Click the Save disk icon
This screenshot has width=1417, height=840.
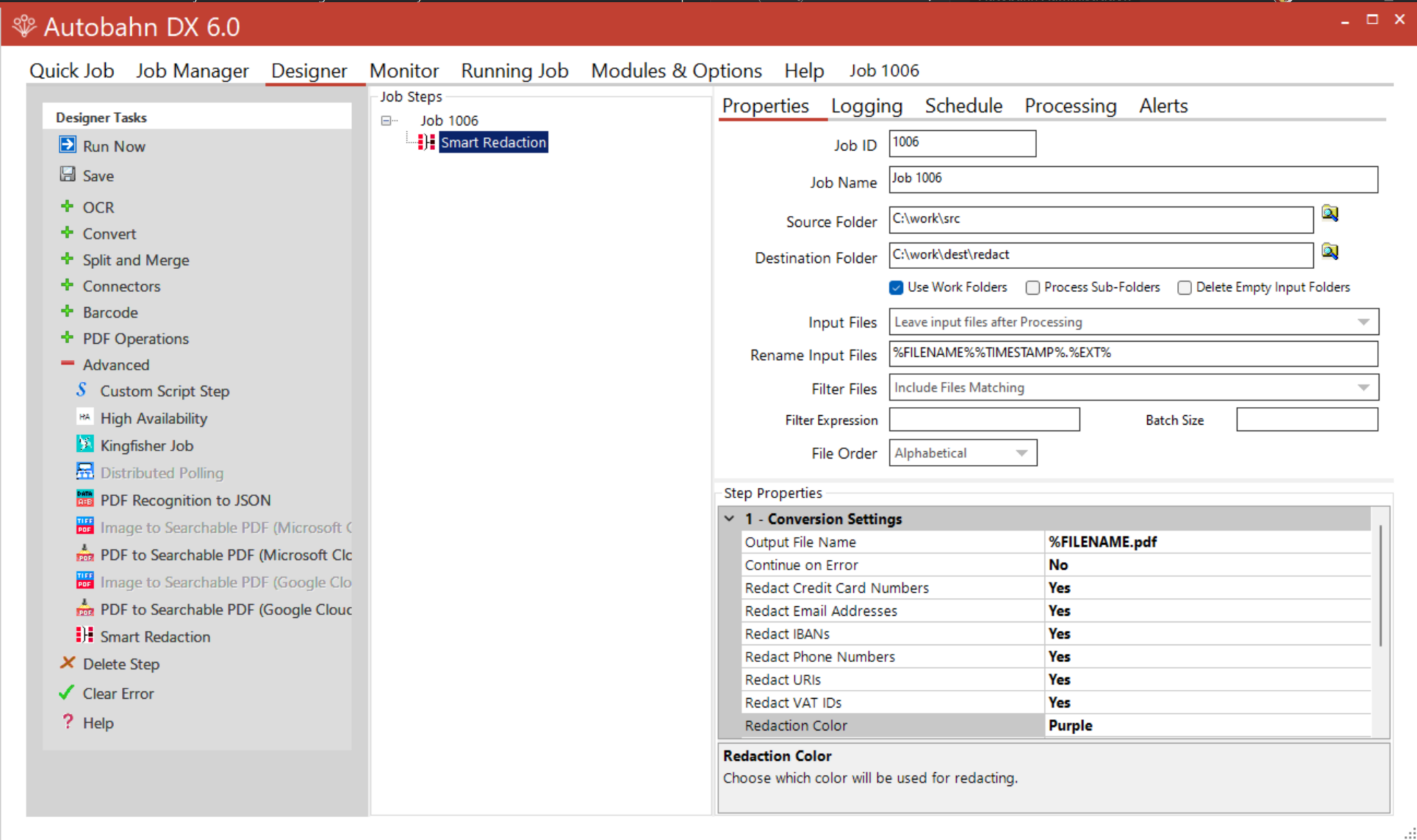click(67, 175)
